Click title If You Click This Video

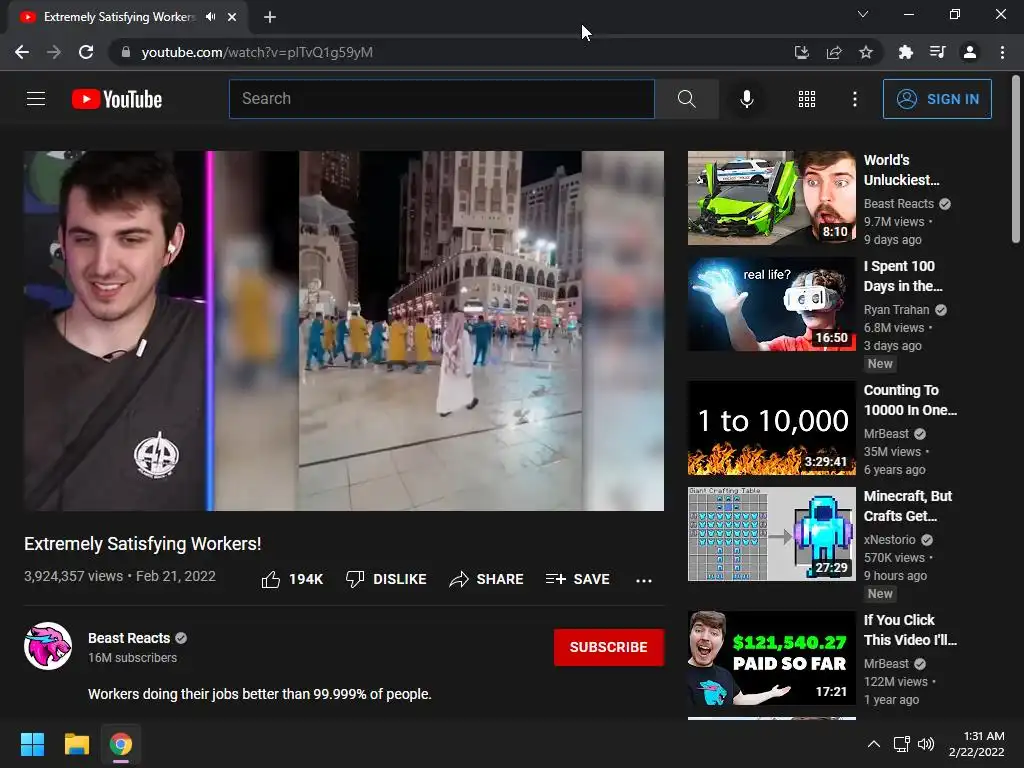point(910,630)
